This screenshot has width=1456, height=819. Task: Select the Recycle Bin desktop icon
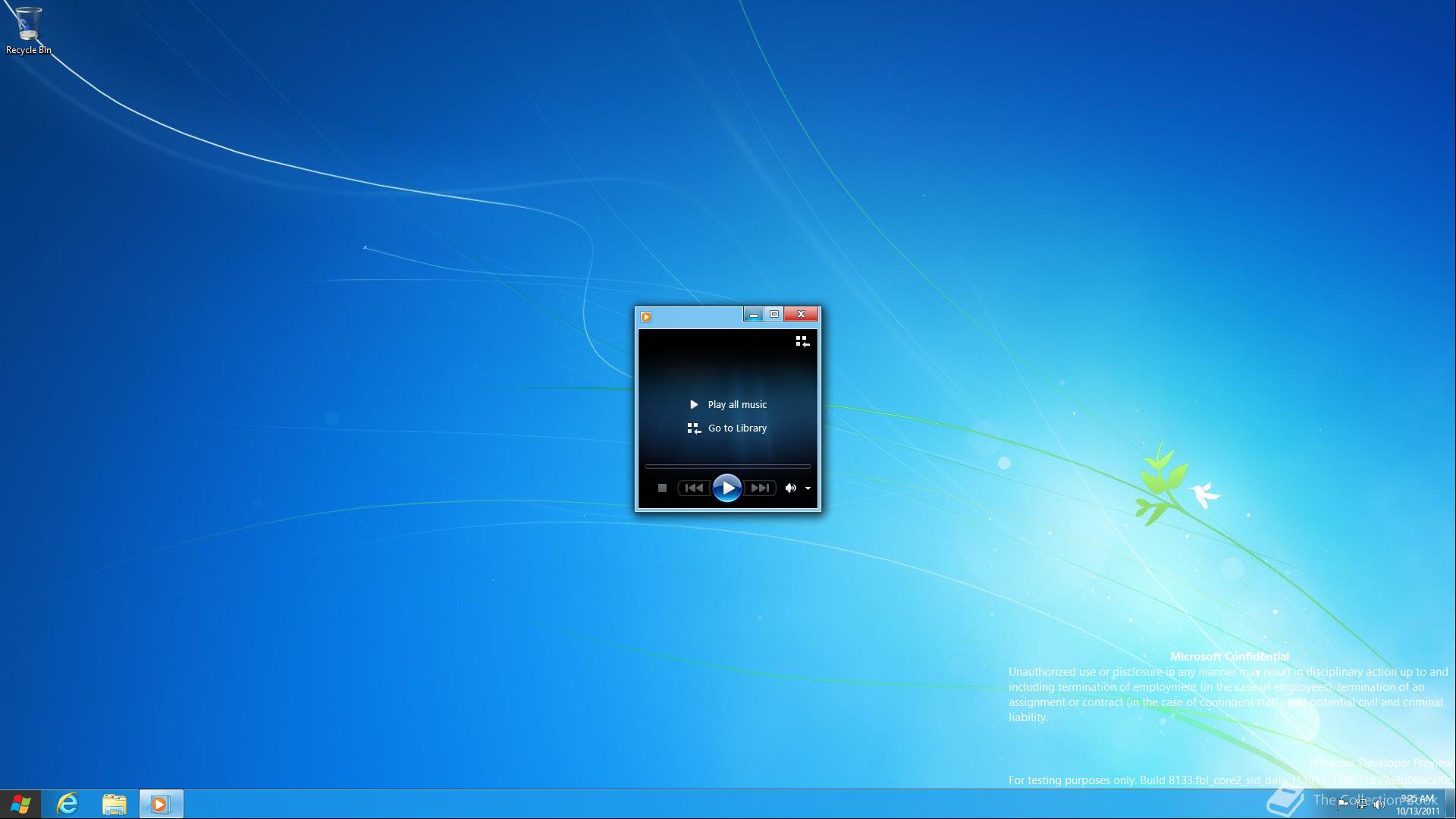[x=28, y=30]
